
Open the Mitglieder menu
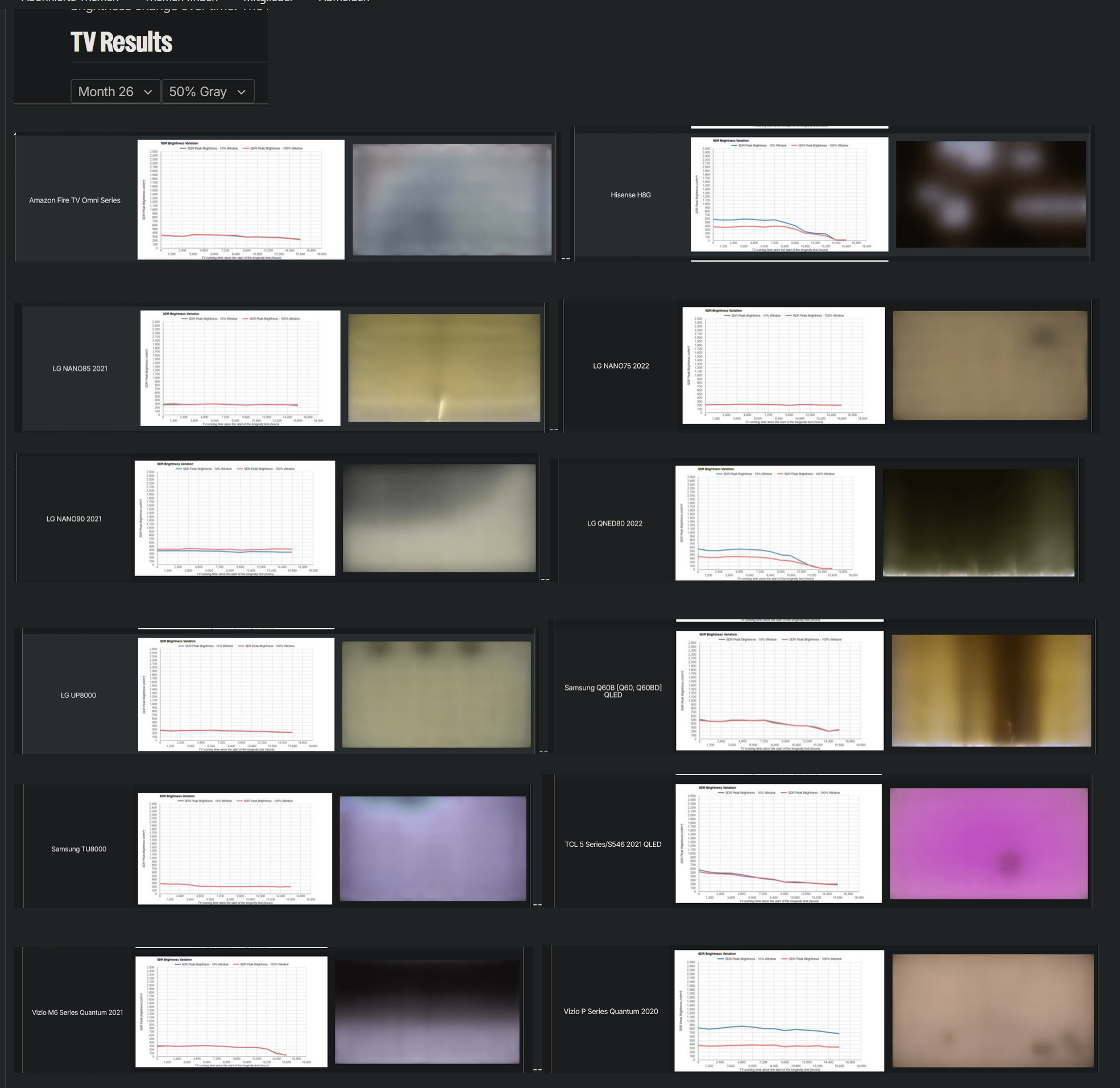click(267, 2)
